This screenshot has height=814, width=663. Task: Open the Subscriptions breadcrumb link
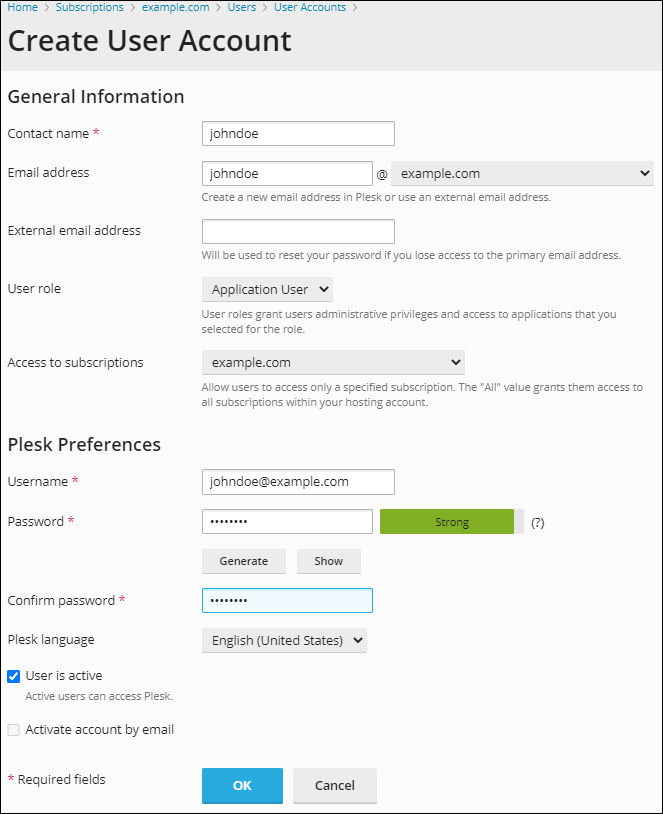click(x=90, y=7)
